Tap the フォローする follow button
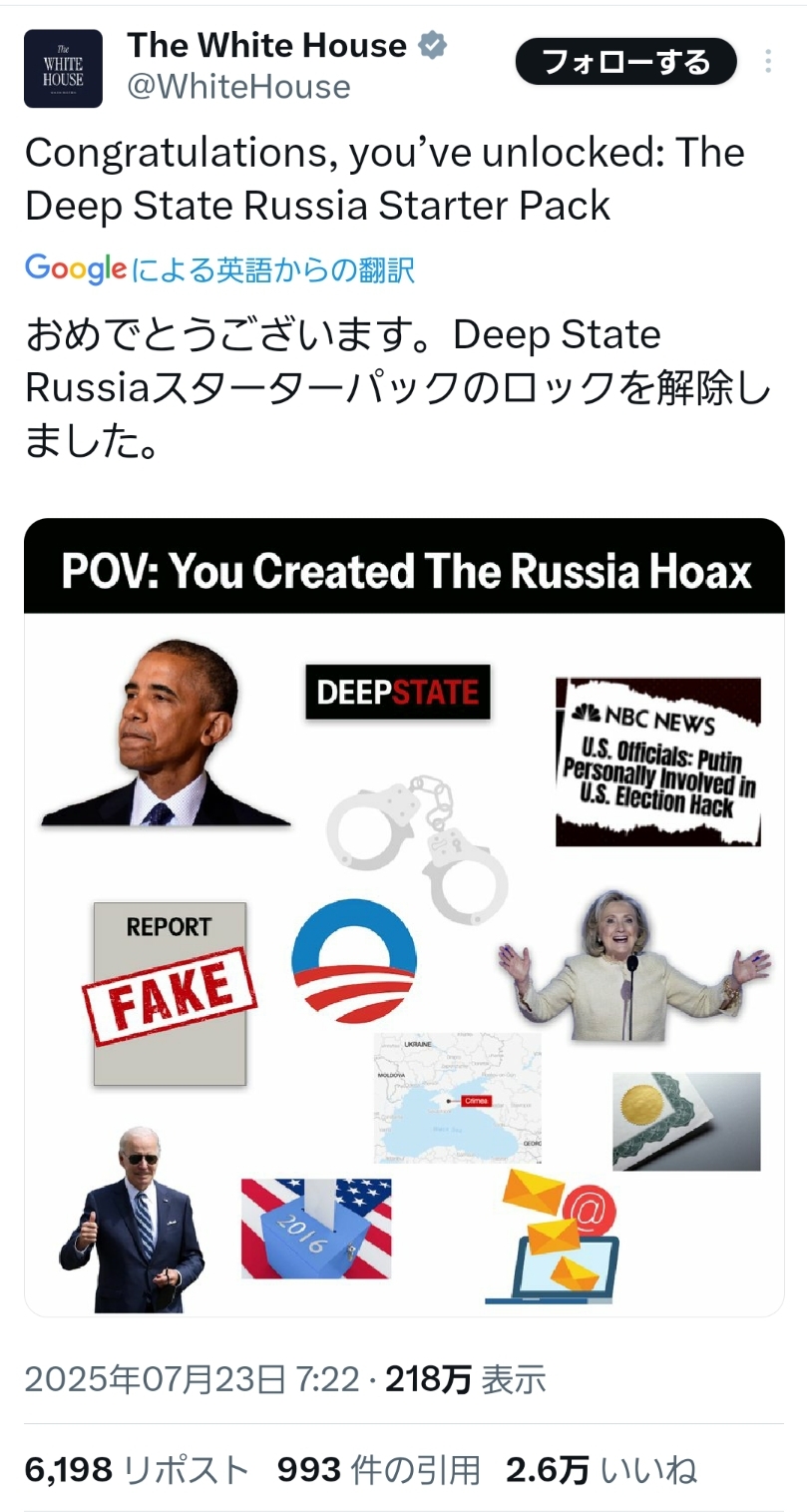This screenshot has width=807, height=1512. [625, 62]
